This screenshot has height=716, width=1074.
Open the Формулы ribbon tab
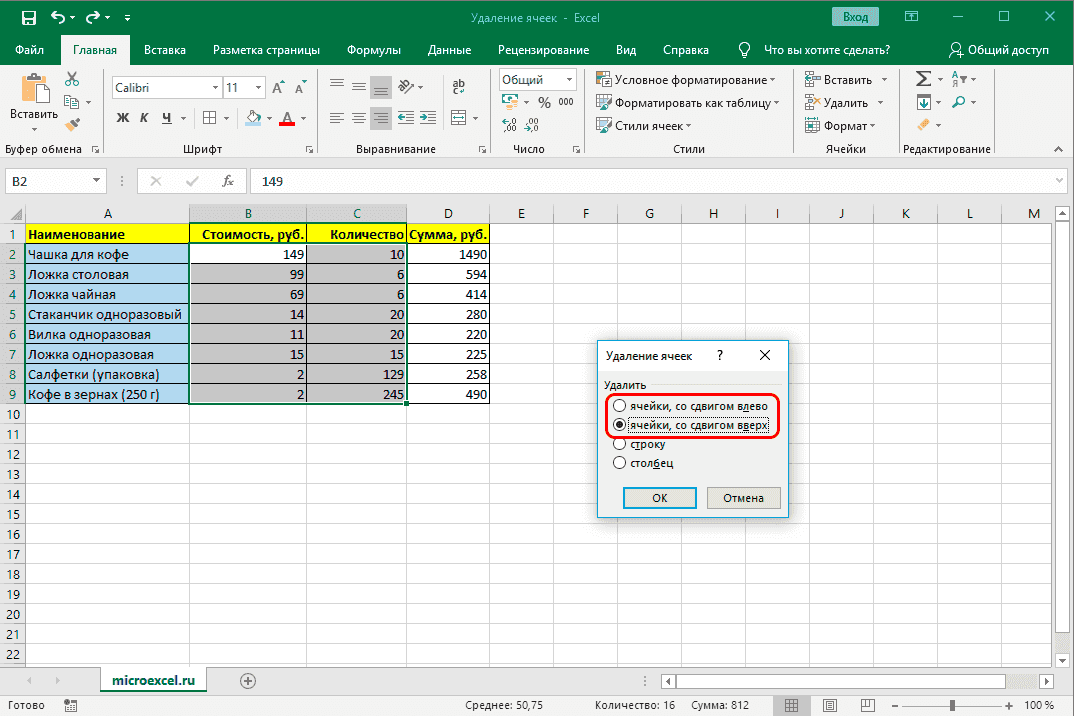(373, 50)
